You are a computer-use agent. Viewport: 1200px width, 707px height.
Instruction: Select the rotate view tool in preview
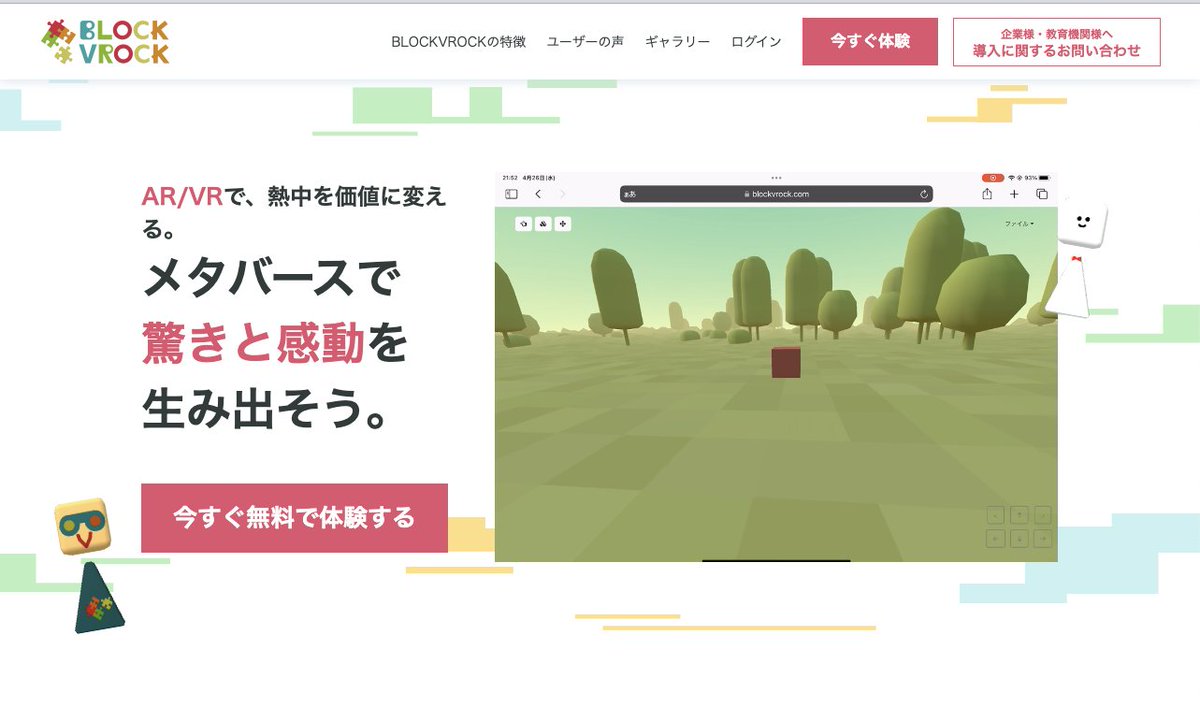pyautogui.click(x=524, y=224)
